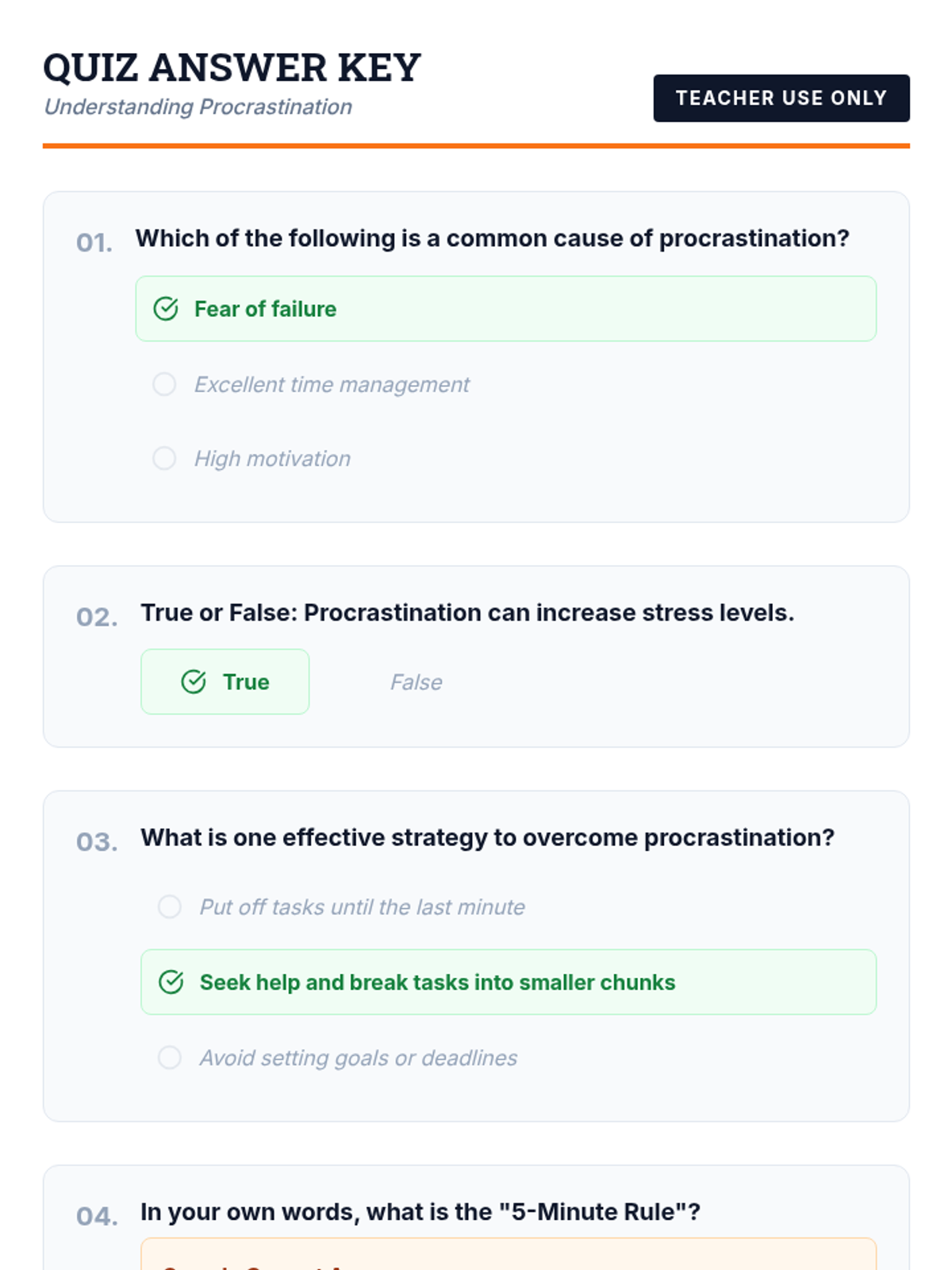Click the False answer option

coord(416,682)
